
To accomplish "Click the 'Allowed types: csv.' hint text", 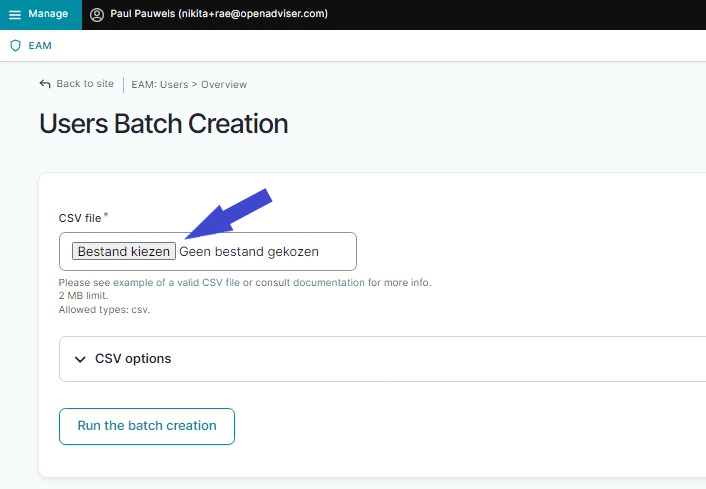I will click(104, 310).
